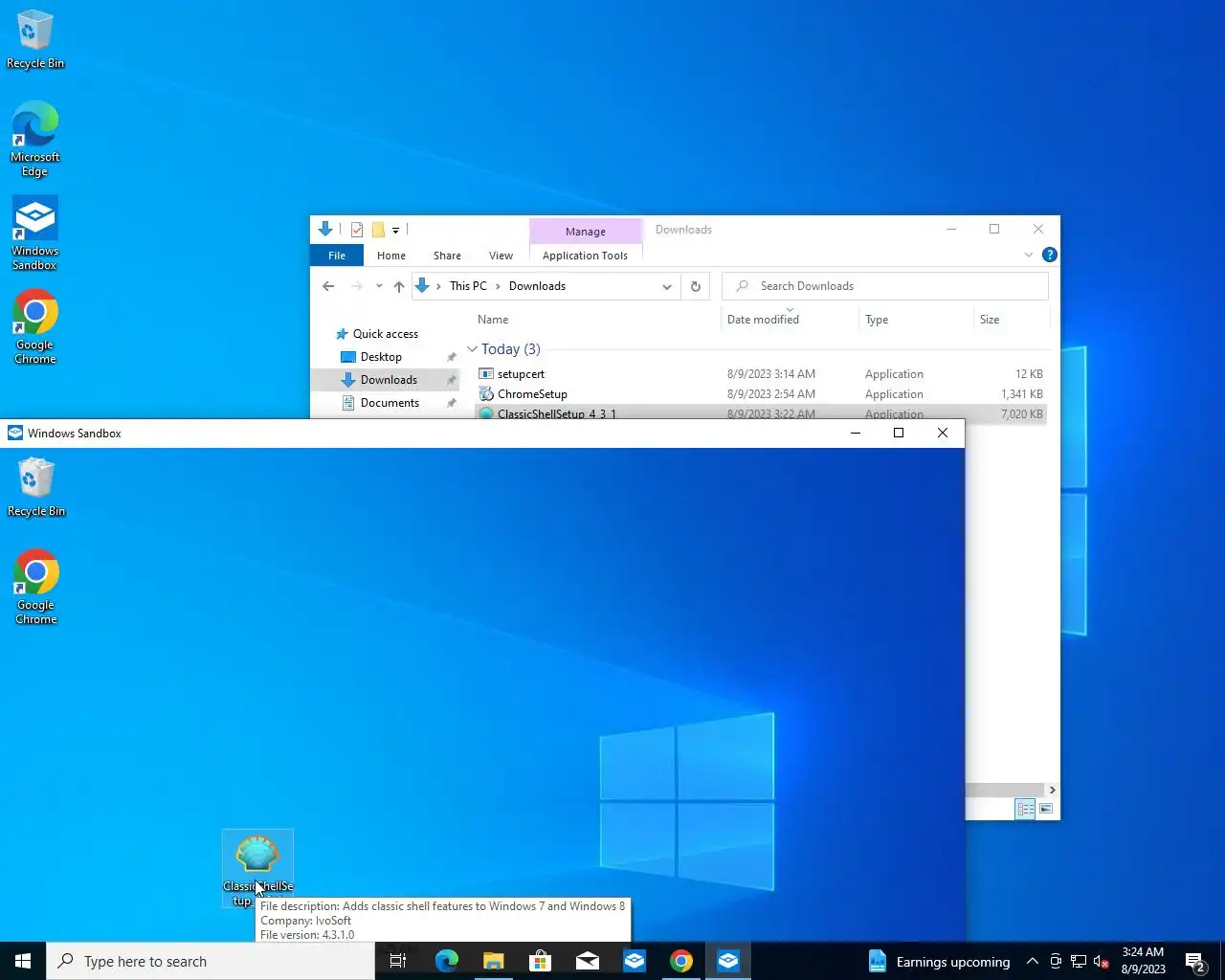The height and width of the screenshot is (980, 1225).
Task: Click the muted volume tray icon
Action: pyautogui.click(x=1102, y=961)
